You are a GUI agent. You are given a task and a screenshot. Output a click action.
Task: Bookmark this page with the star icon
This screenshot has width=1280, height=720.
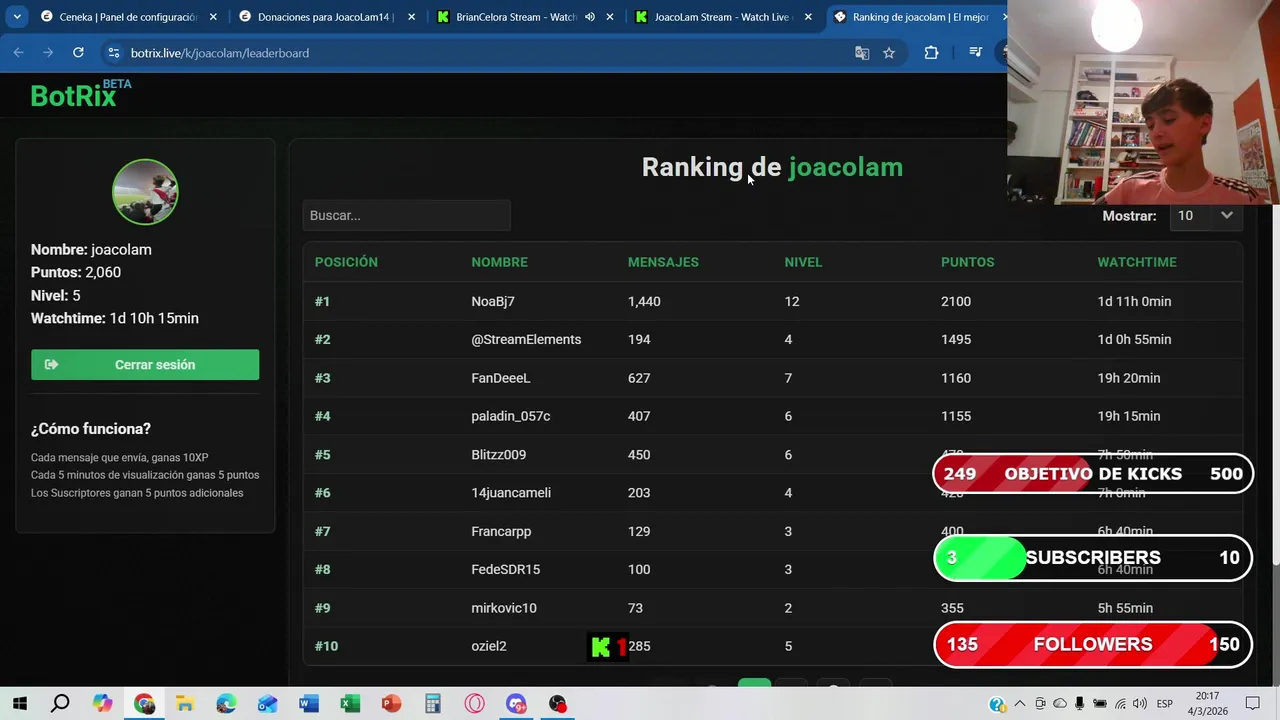pyautogui.click(x=889, y=53)
